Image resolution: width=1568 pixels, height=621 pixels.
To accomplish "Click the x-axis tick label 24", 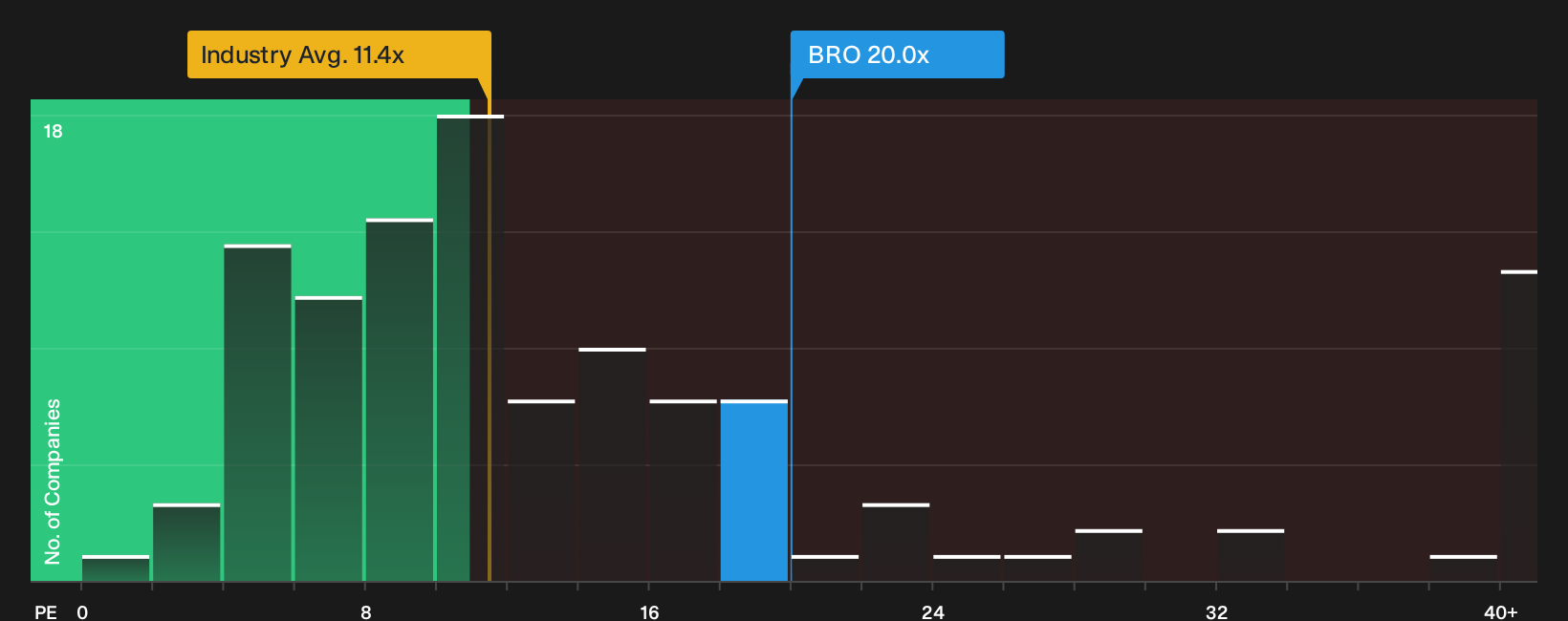I will click(932, 612).
